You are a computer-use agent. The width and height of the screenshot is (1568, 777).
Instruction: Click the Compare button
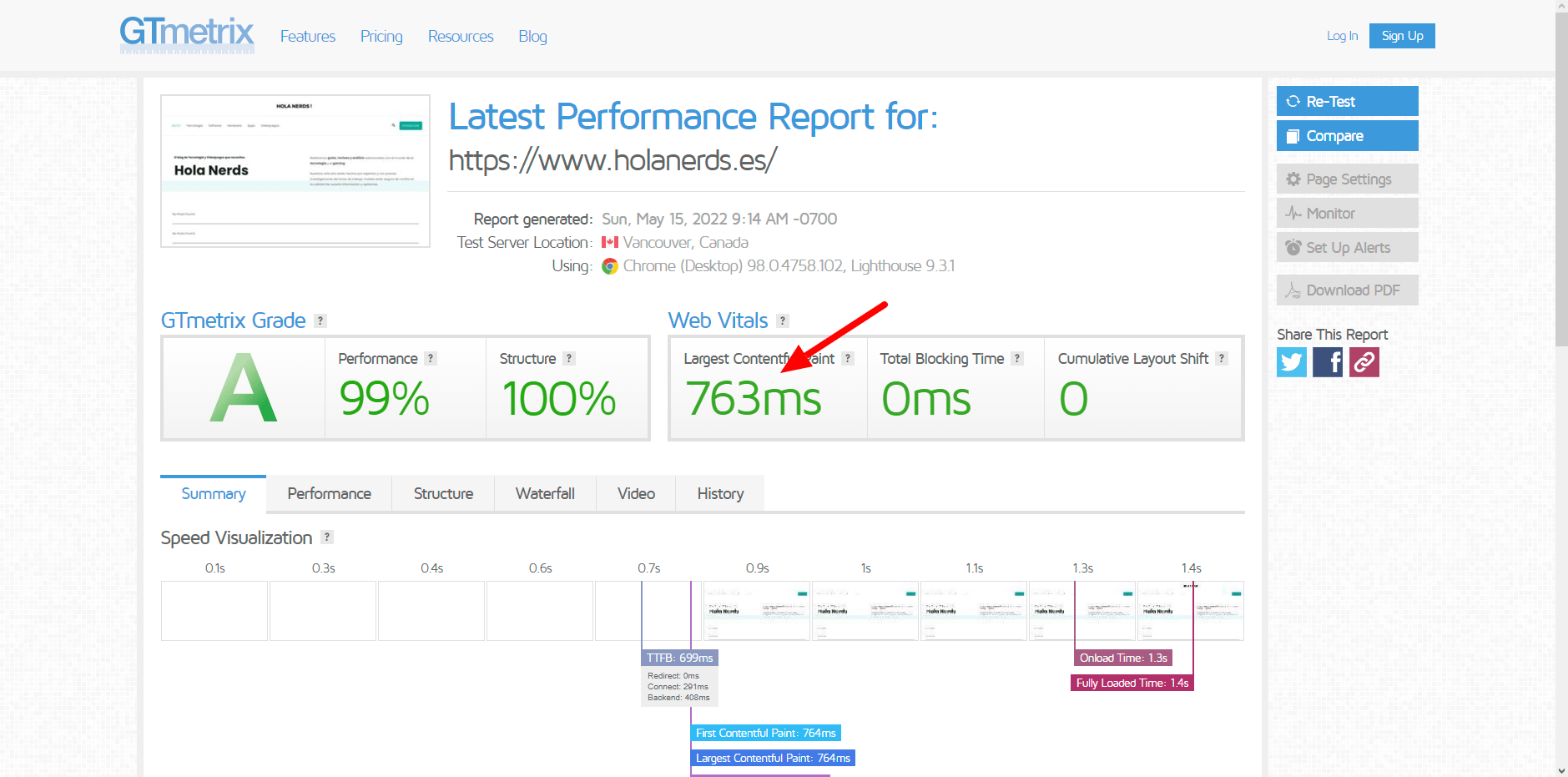tap(1347, 136)
